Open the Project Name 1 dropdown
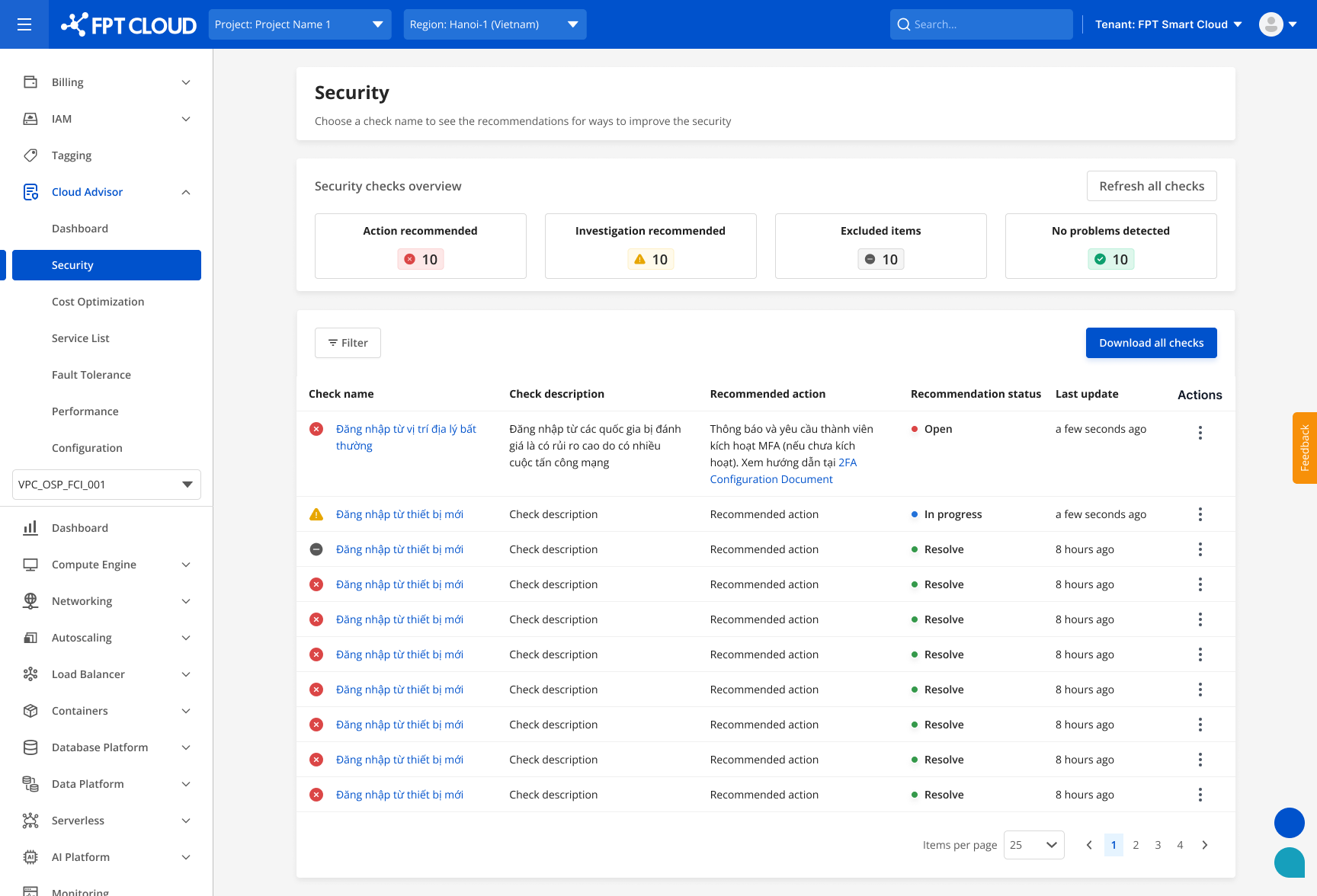The image size is (1317, 896). [300, 24]
